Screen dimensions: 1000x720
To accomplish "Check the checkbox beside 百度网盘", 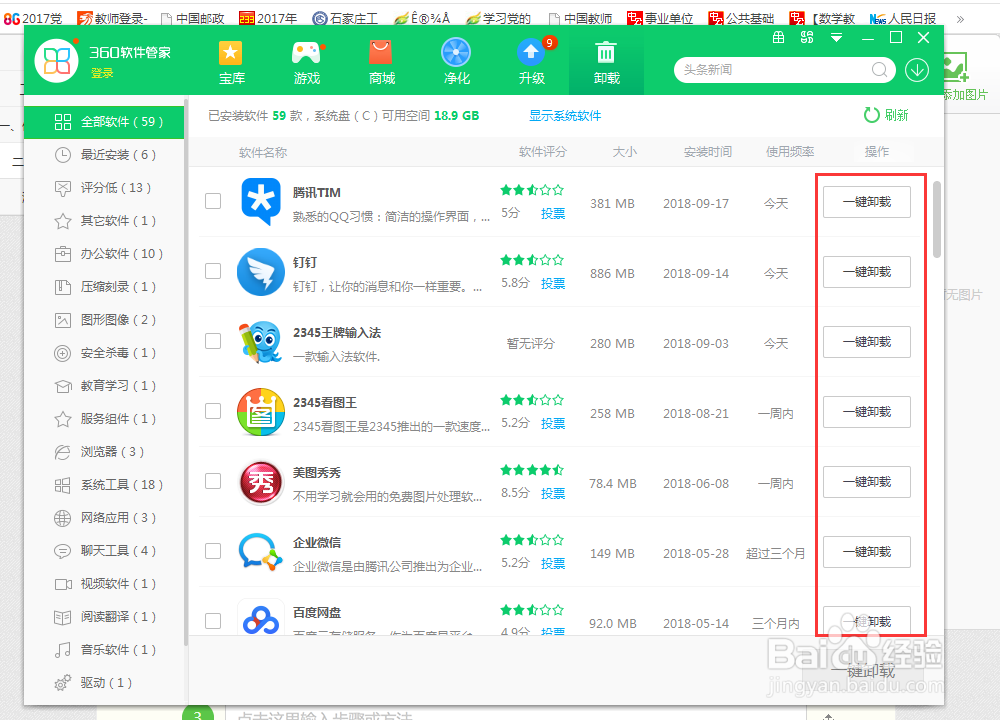I will pos(212,621).
